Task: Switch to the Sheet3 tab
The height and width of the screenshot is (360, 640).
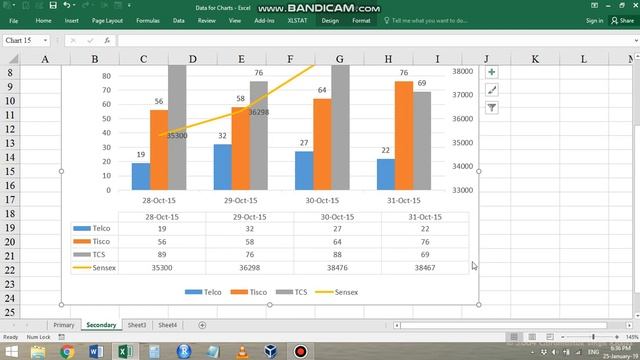Action: [137, 325]
